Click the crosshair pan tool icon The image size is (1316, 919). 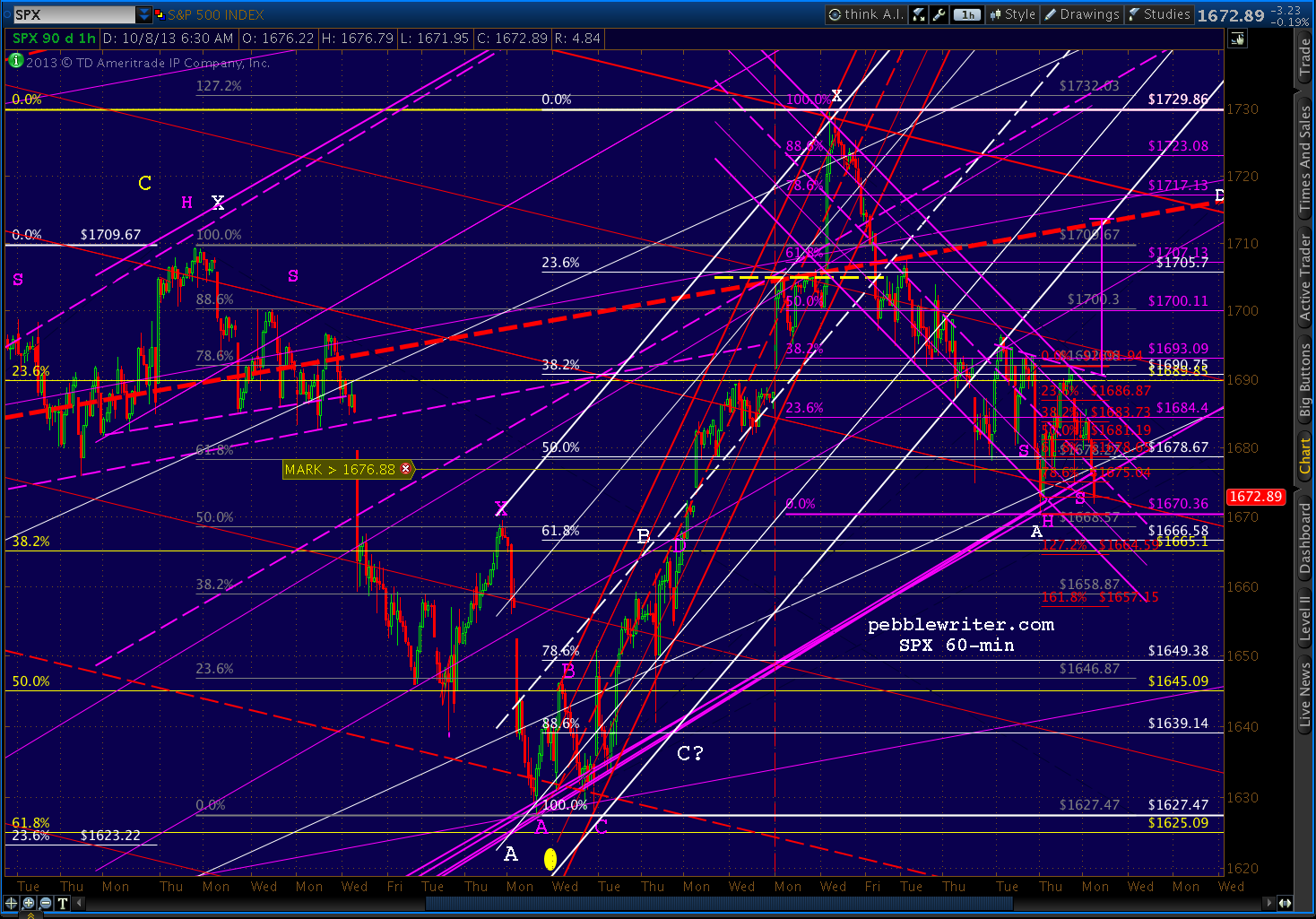coord(12,903)
